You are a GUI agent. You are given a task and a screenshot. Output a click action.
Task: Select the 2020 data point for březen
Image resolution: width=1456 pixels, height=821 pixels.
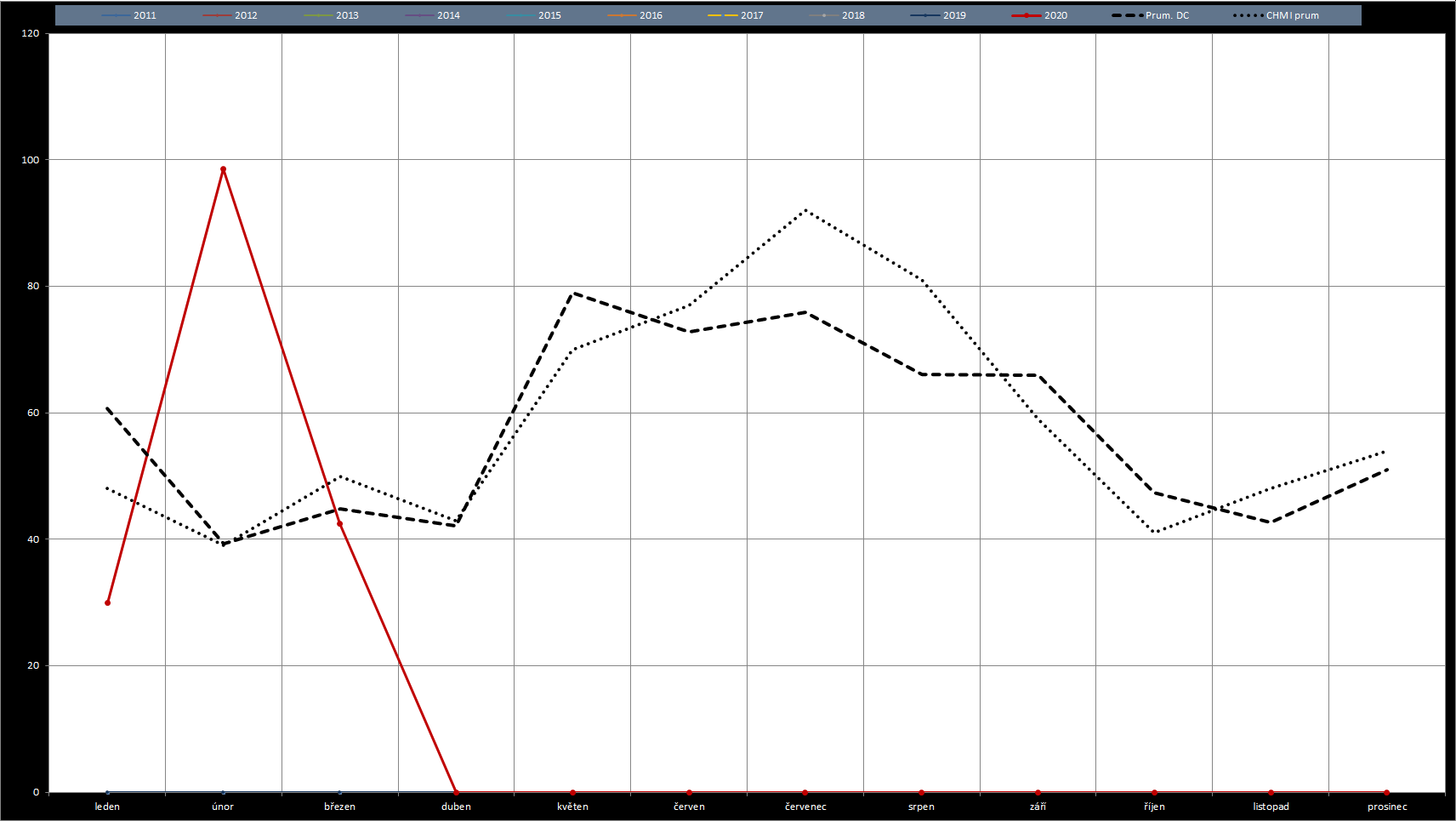[x=339, y=523]
